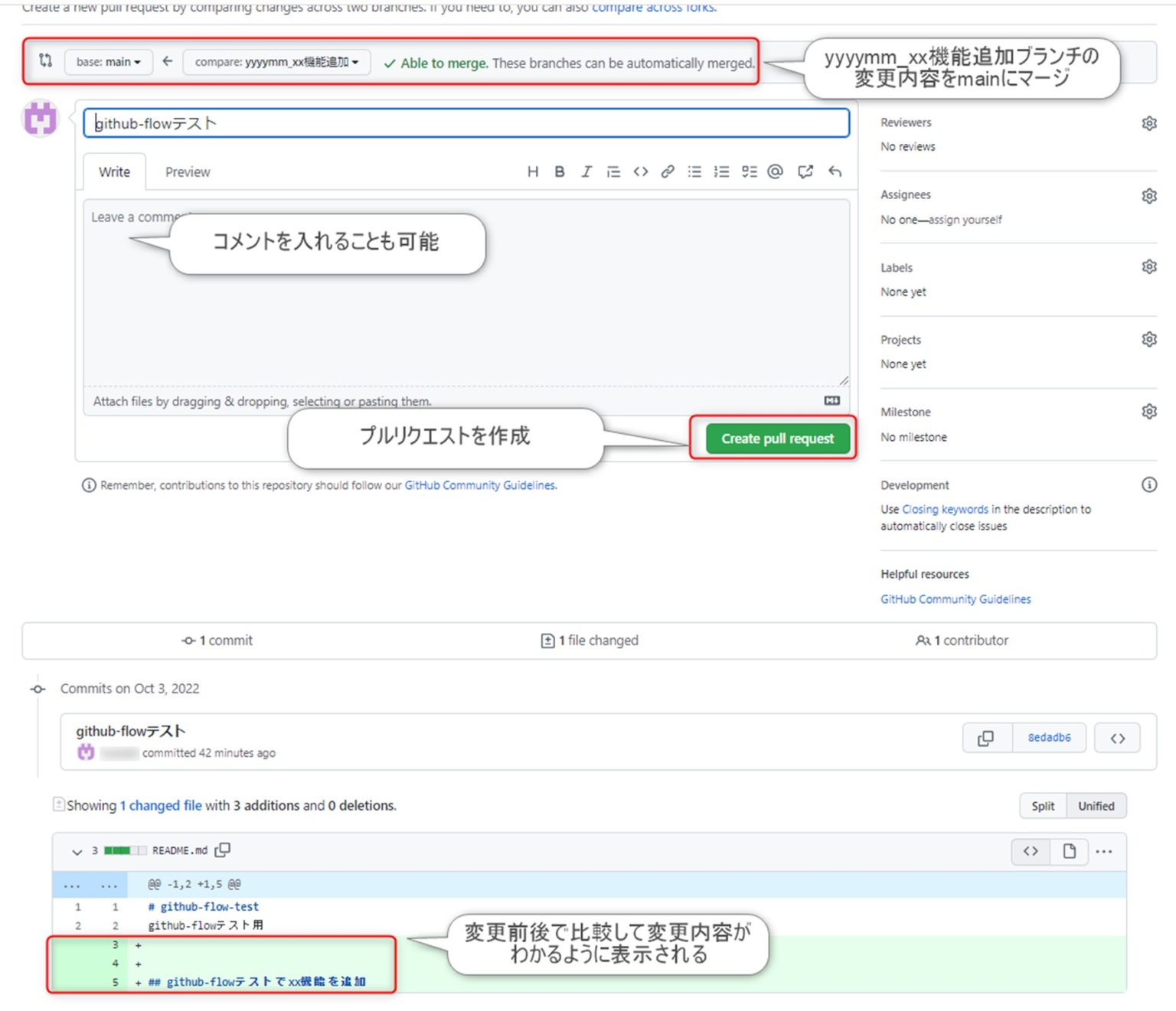This screenshot has width=1176, height=1011.
Task: Open the task list icon in the toolbar
Action: click(749, 171)
